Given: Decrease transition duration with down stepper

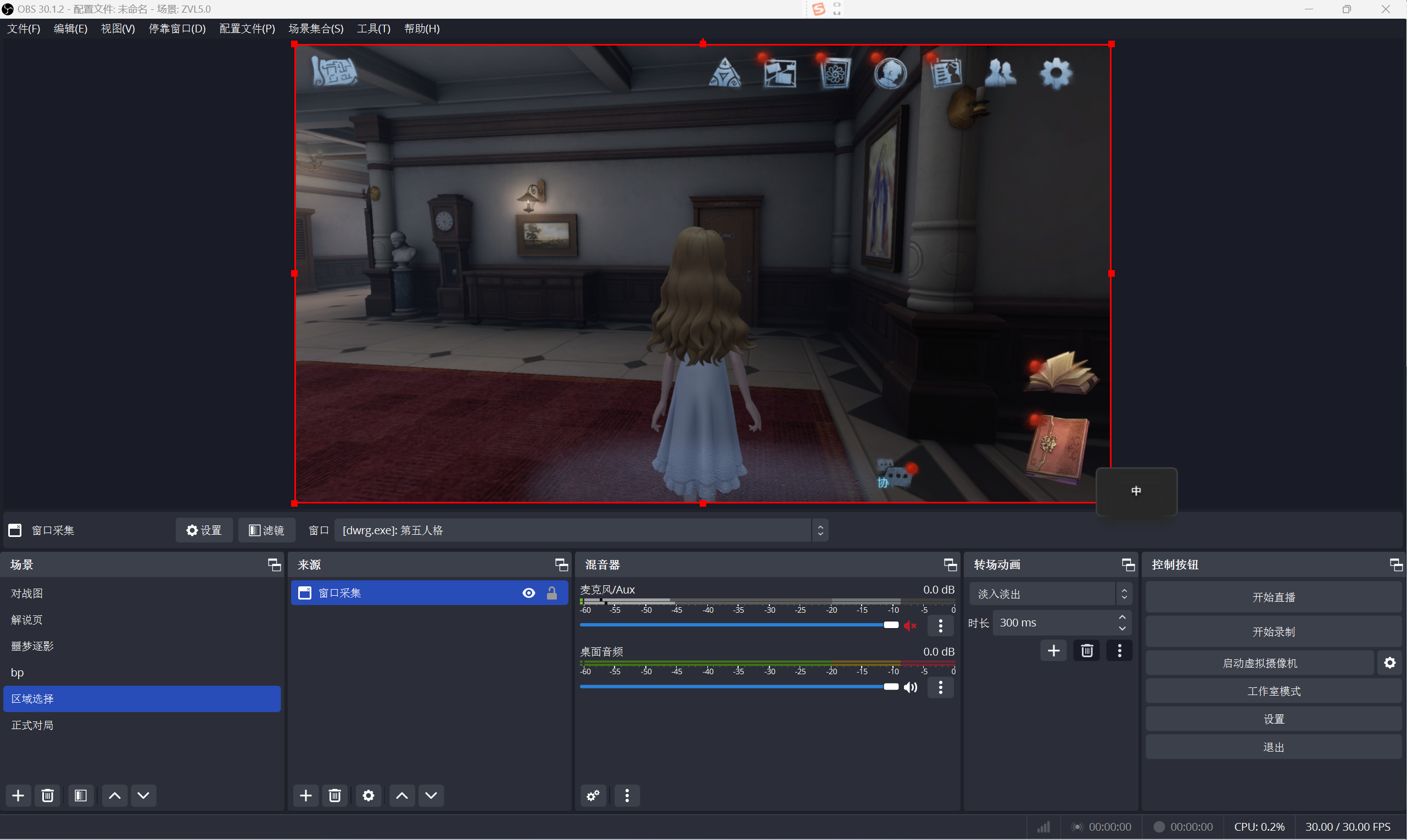Looking at the screenshot, I should pos(1122,628).
